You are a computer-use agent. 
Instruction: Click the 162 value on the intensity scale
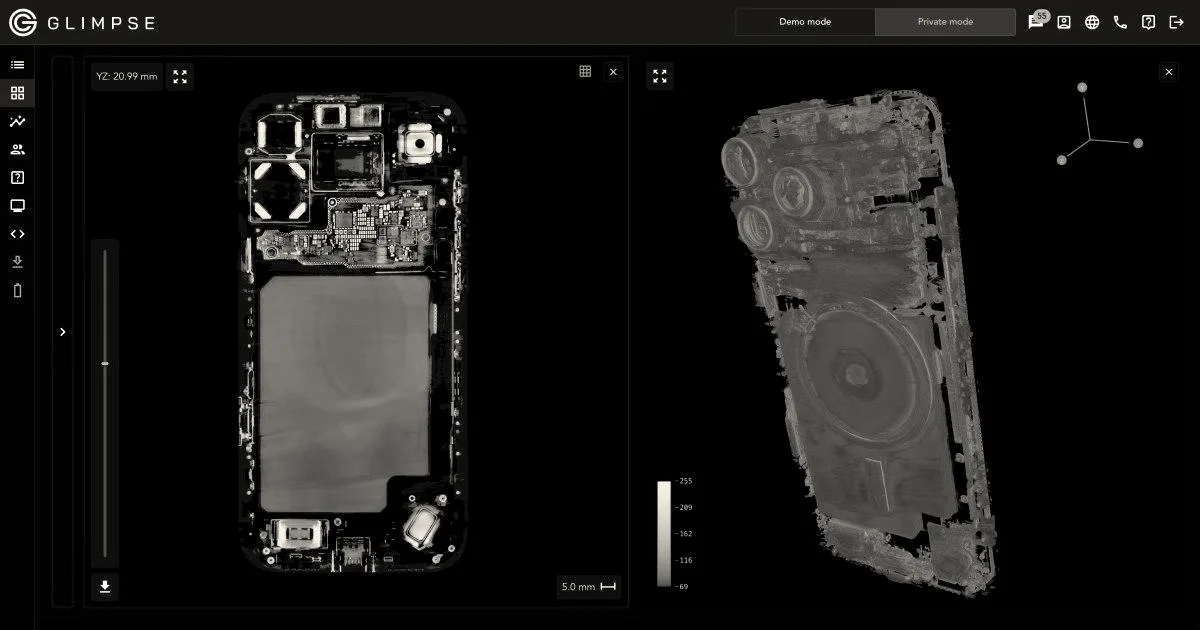click(x=685, y=534)
